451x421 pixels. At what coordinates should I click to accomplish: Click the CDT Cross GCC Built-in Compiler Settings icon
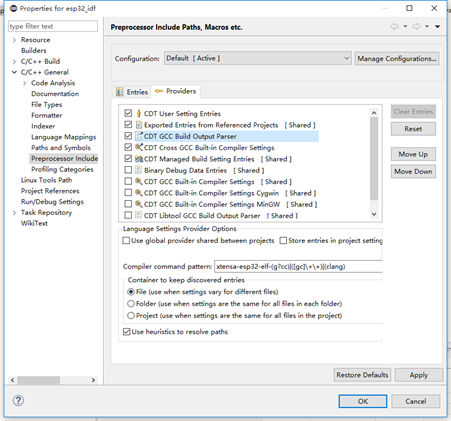(139, 147)
